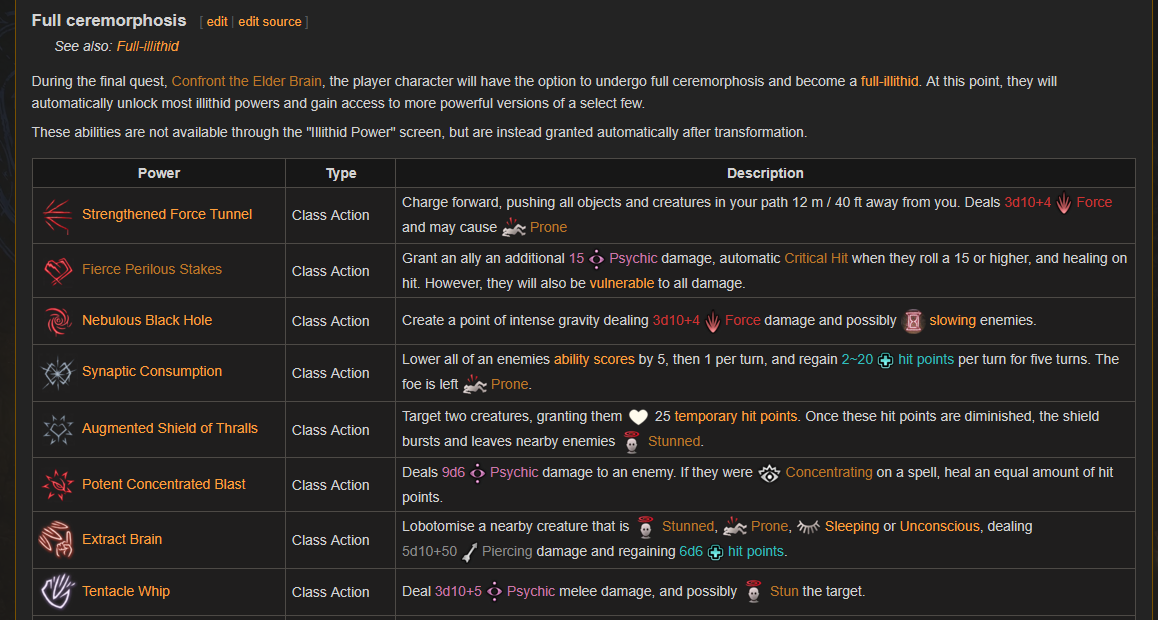Click the ability scores link
Image resolution: width=1158 pixels, height=620 pixels.
pos(594,360)
